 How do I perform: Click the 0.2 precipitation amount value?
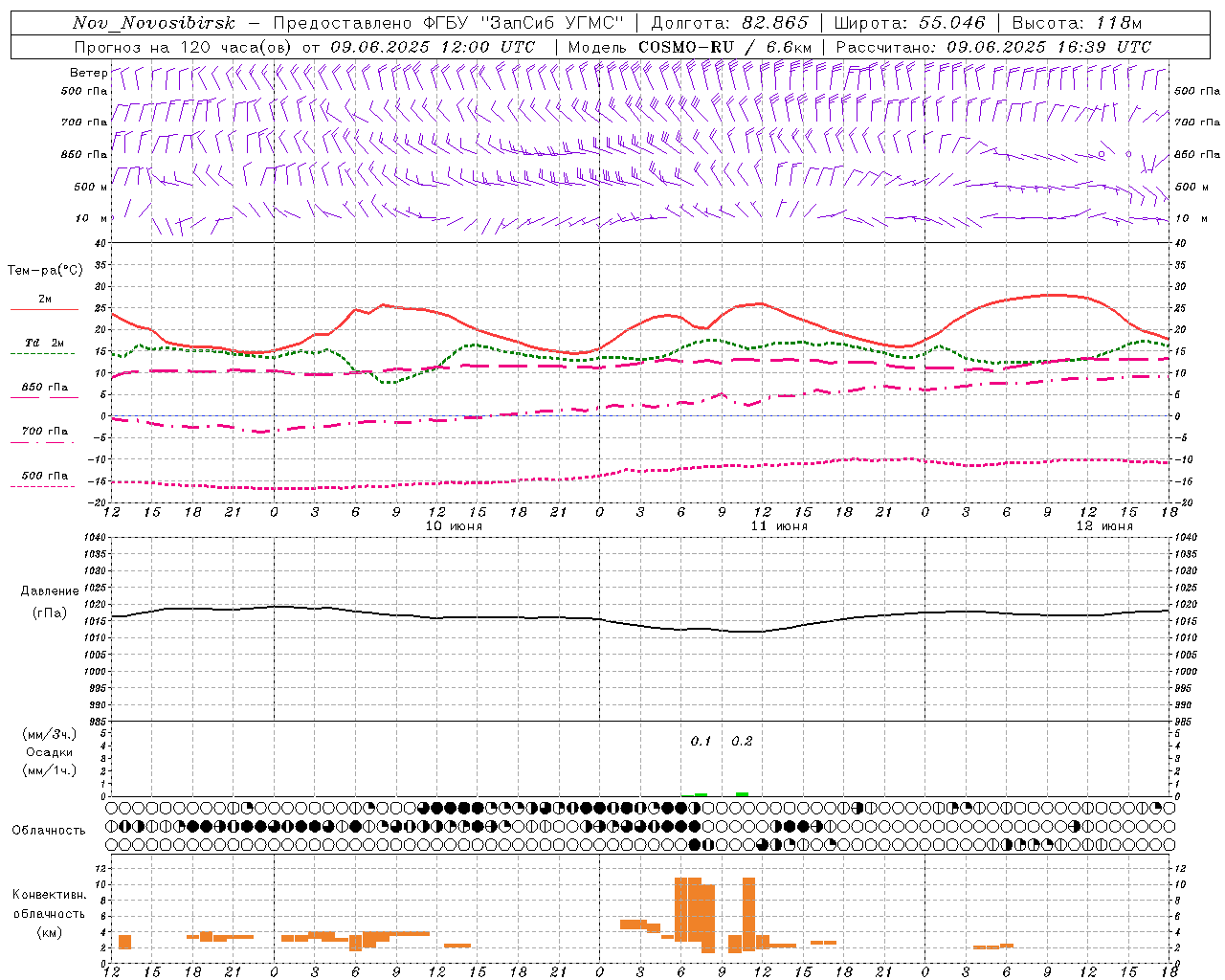pyautogui.click(x=742, y=741)
